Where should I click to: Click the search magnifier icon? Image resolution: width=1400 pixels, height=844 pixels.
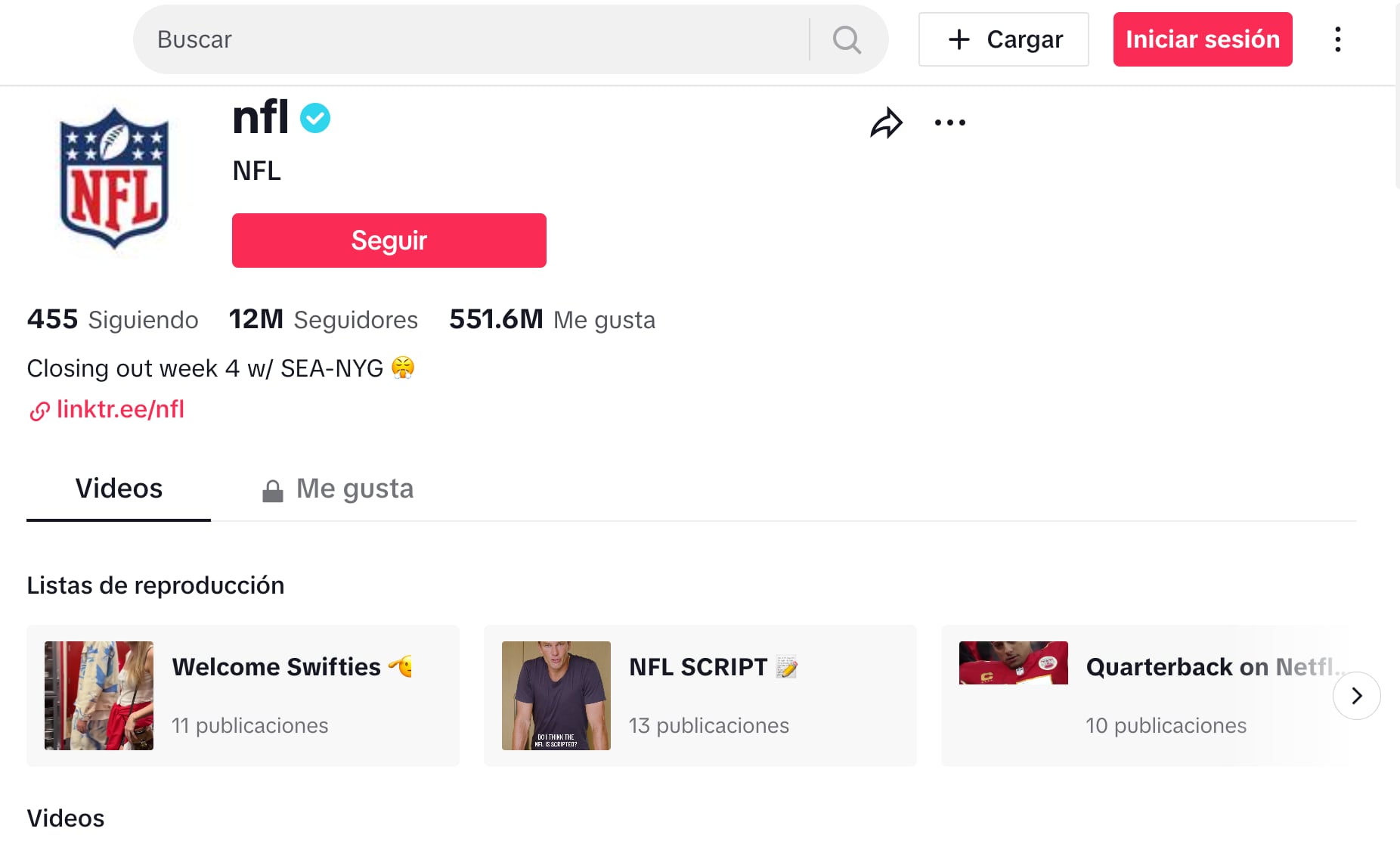847,39
